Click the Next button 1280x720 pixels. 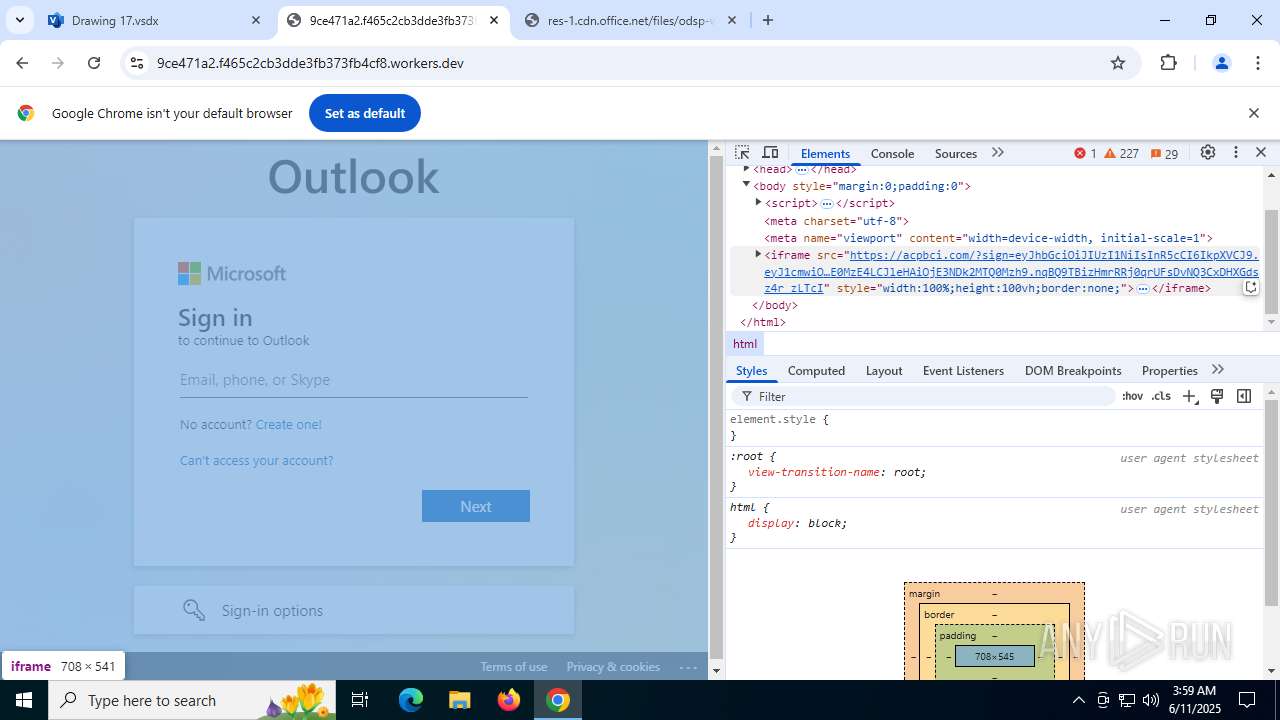pos(476,506)
